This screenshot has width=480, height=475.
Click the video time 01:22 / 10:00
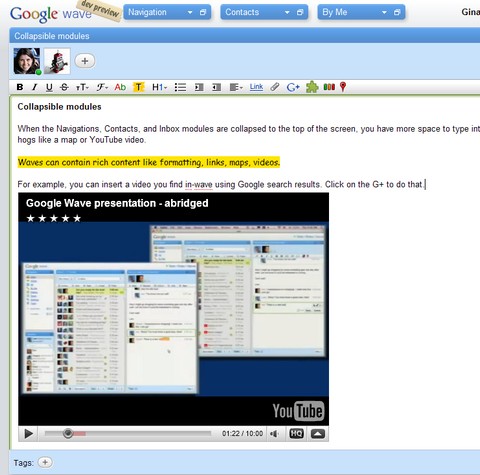tap(242, 434)
